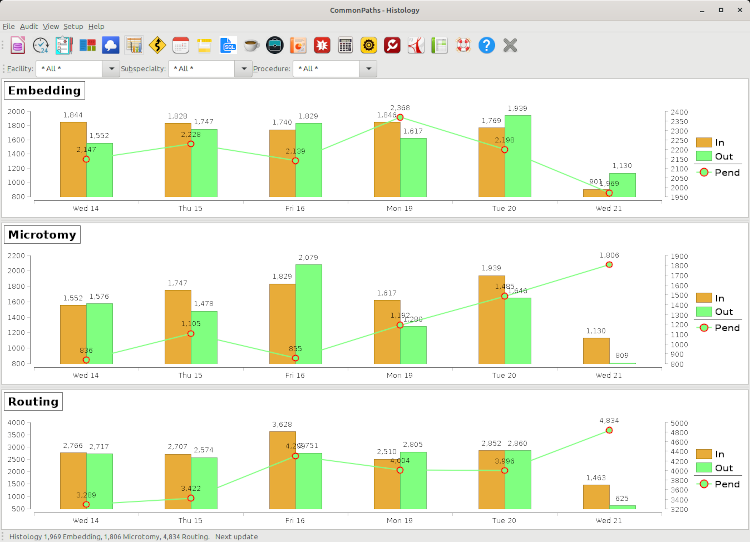Viewport: 750px width, 542px height.
Task: Click the clock 24-hour toolbar icon
Action: click(41, 45)
